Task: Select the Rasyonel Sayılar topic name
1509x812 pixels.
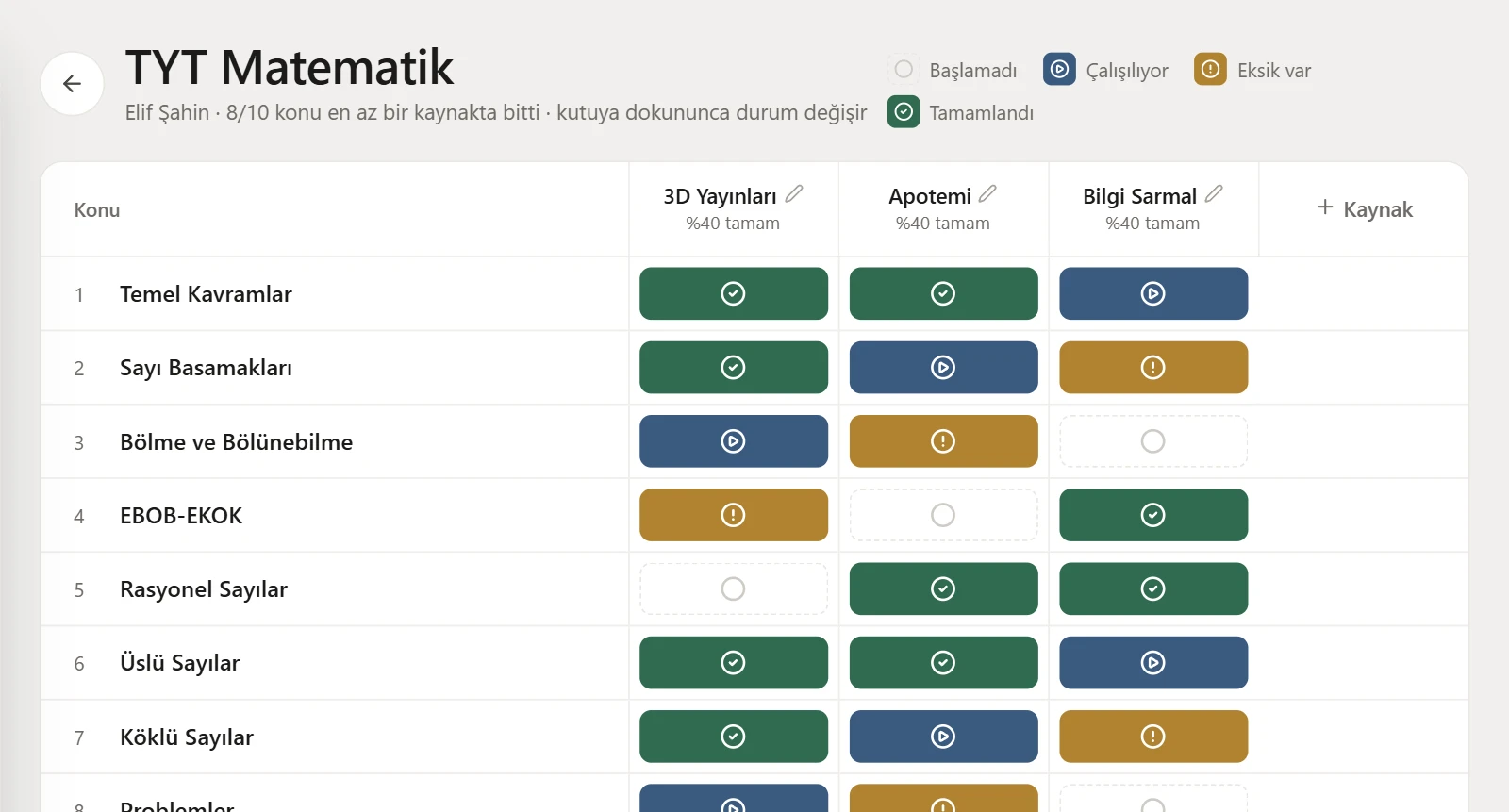Action: [204, 589]
